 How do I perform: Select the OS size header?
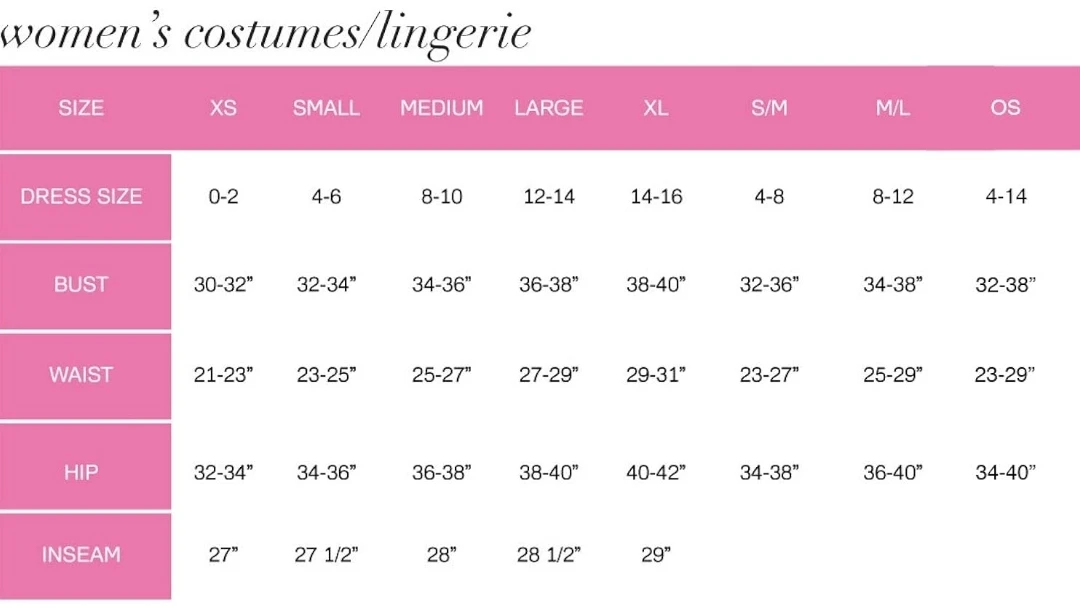pos(1005,108)
